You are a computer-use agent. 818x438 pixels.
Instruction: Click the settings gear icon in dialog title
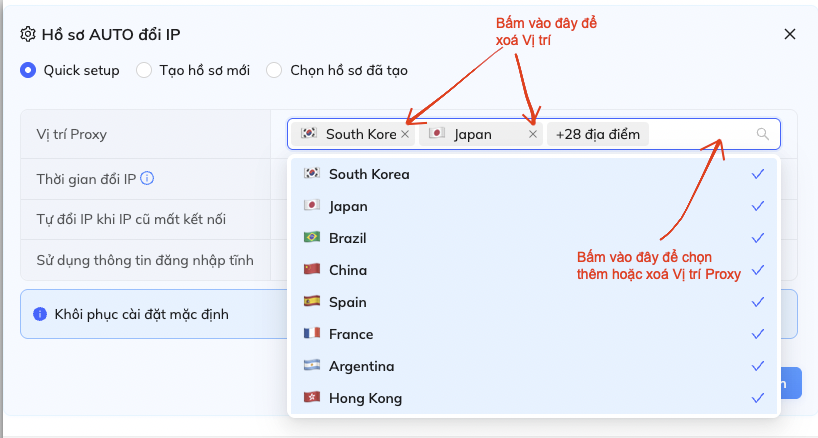[28, 34]
